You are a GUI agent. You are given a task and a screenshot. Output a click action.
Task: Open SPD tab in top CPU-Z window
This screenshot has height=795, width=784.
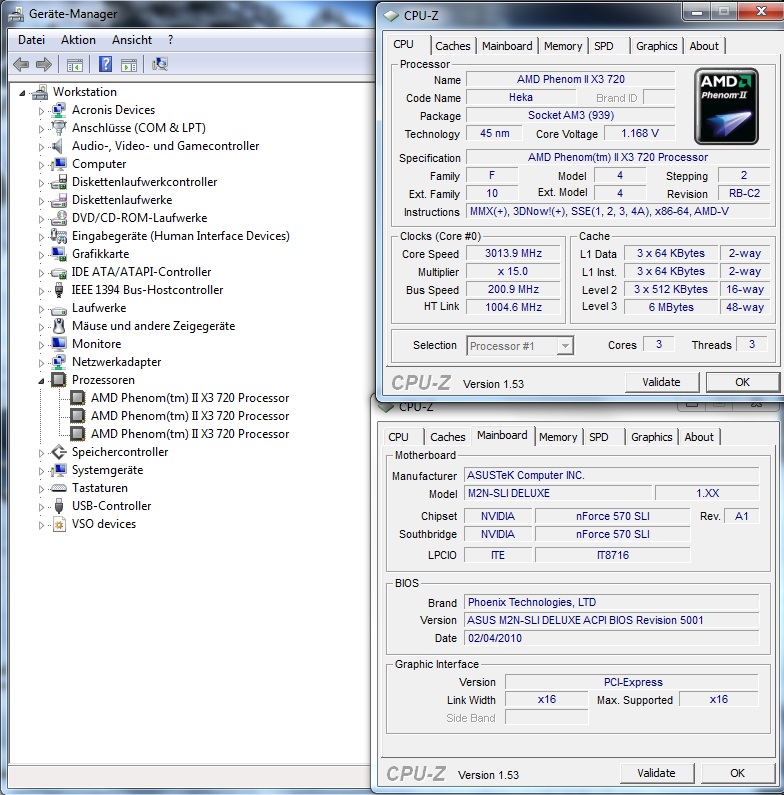(603, 46)
